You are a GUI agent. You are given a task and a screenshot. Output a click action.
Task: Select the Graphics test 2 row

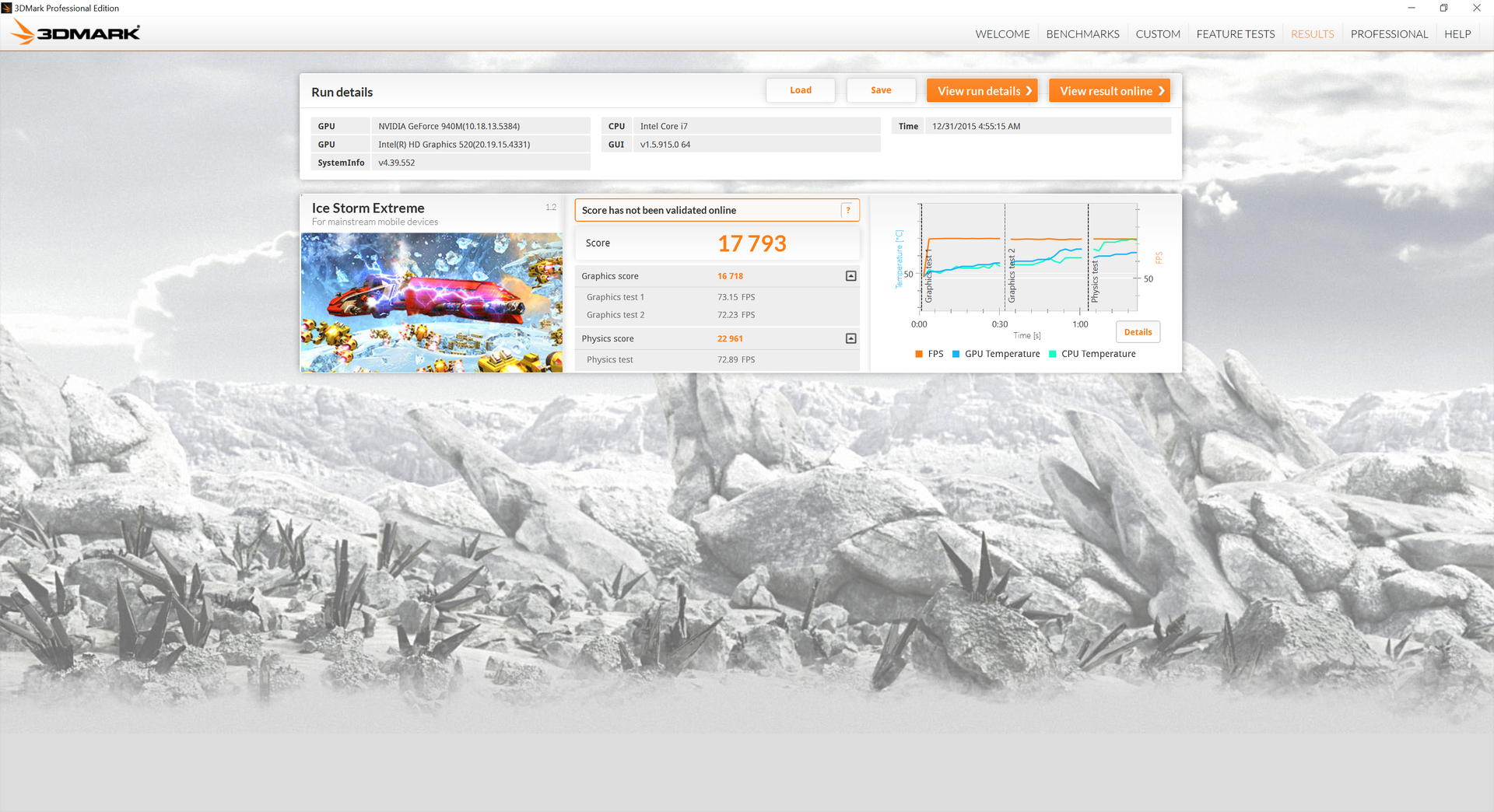pos(717,315)
